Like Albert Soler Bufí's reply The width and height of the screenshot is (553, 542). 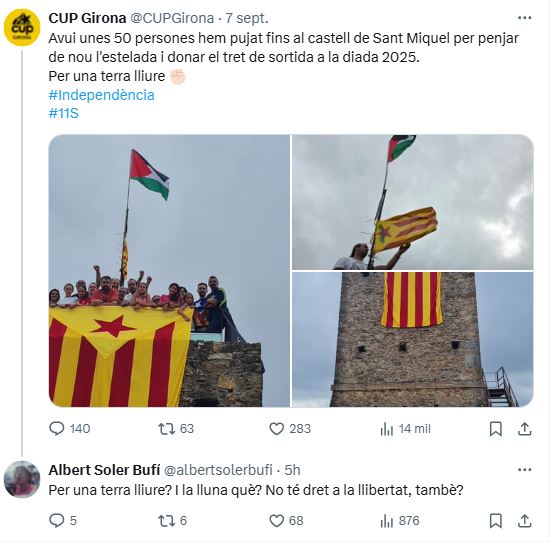pos(276,520)
